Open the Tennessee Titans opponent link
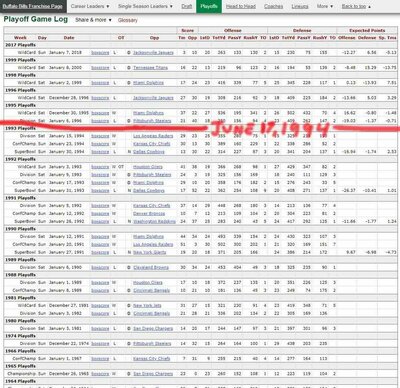 [150, 68]
